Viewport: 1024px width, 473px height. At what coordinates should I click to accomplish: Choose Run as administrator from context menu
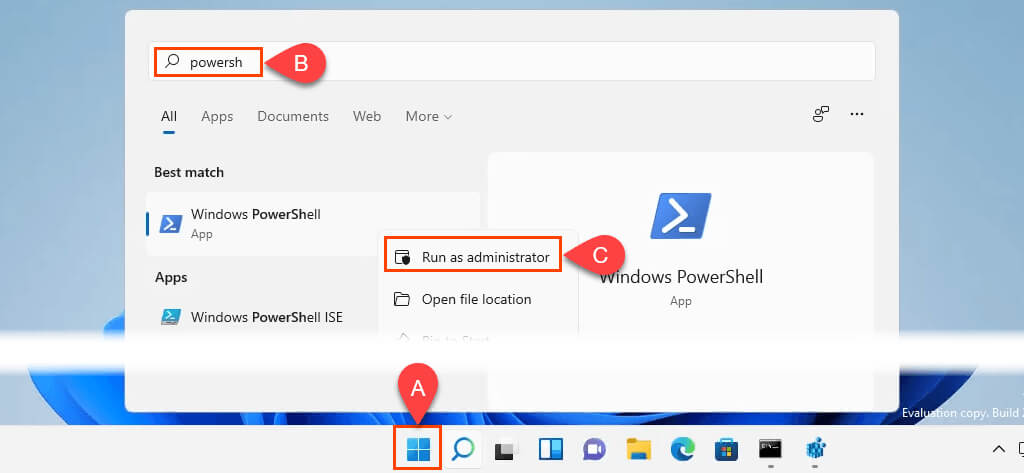pos(473,257)
